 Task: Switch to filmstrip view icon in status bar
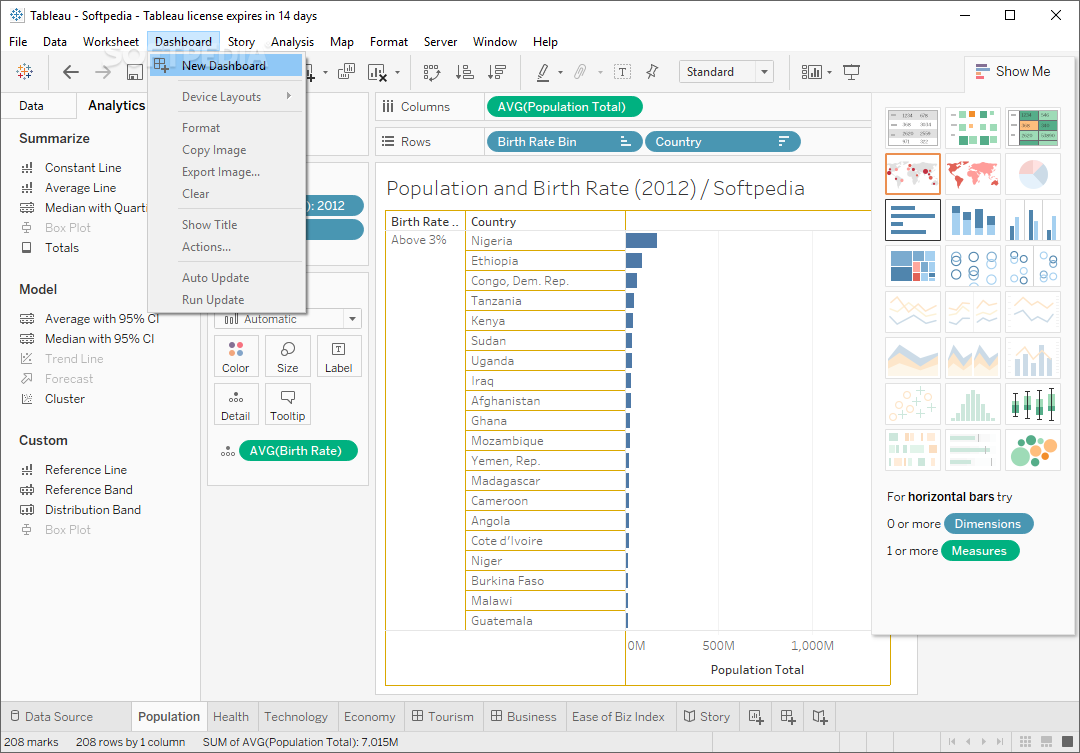pyautogui.click(x=1046, y=741)
